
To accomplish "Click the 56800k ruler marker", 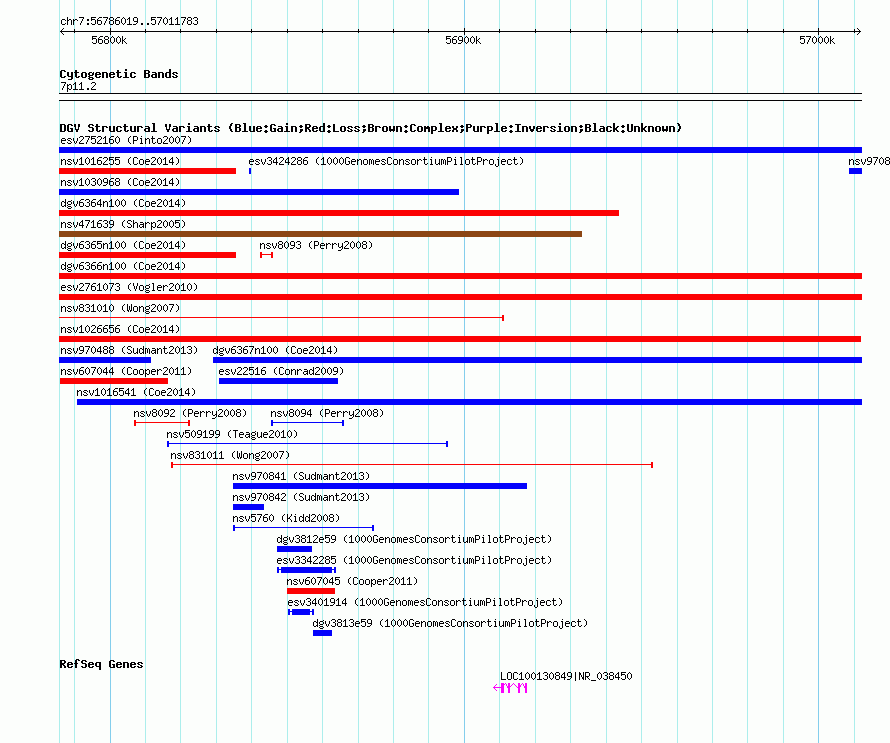I will click(x=109, y=40).
